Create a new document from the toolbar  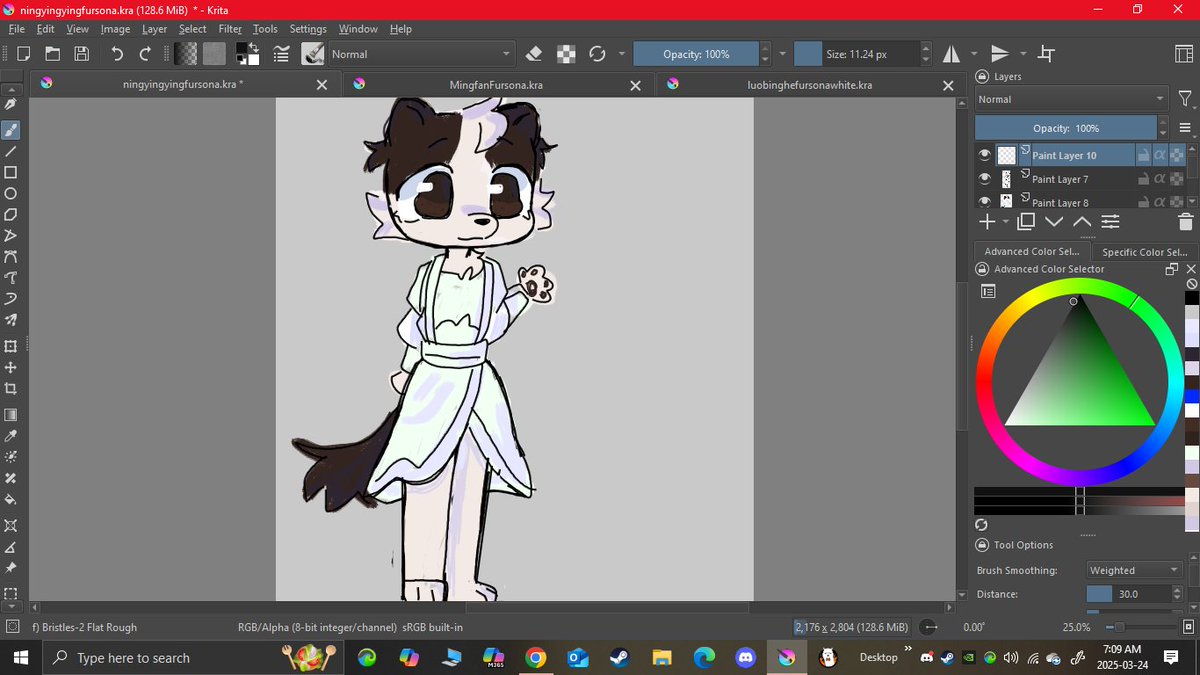coord(23,54)
